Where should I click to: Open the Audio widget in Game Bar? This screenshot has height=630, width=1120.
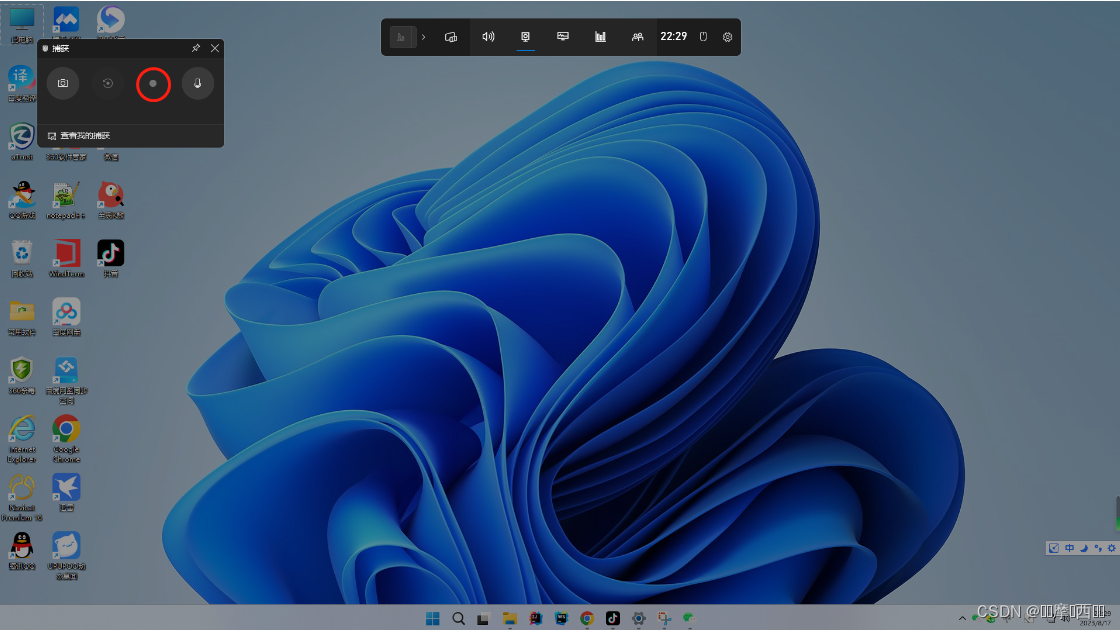489,37
